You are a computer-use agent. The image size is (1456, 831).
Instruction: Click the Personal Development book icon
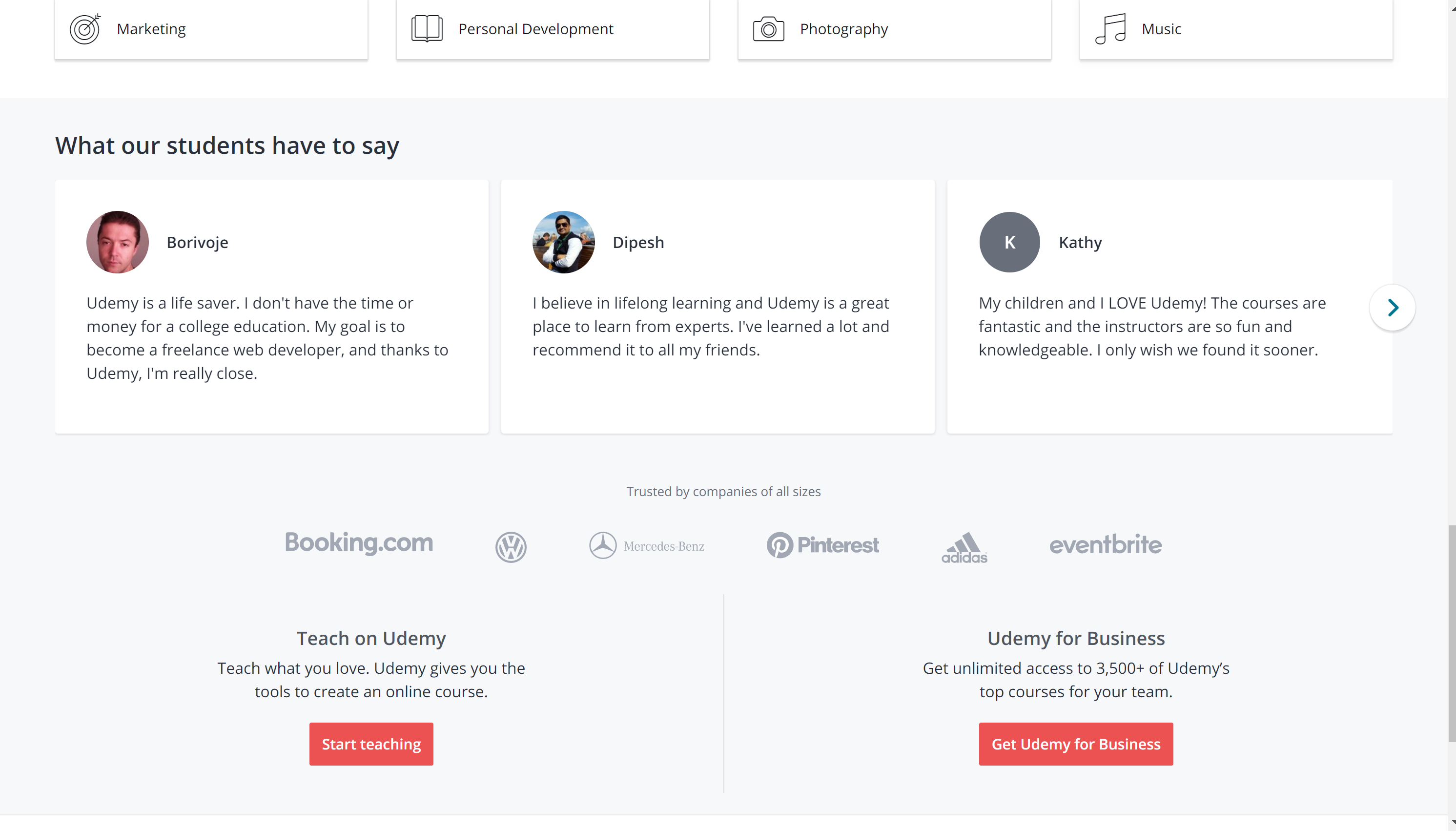tap(427, 28)
